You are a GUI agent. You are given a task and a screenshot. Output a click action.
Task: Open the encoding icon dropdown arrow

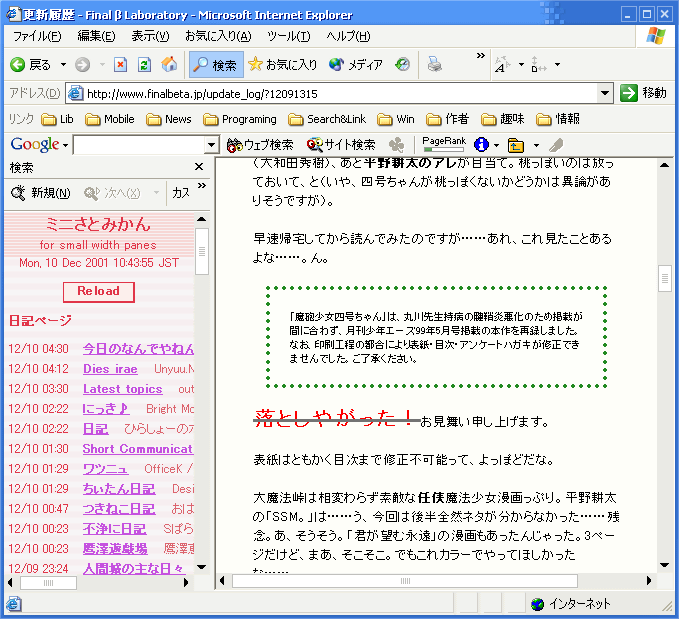558,65
